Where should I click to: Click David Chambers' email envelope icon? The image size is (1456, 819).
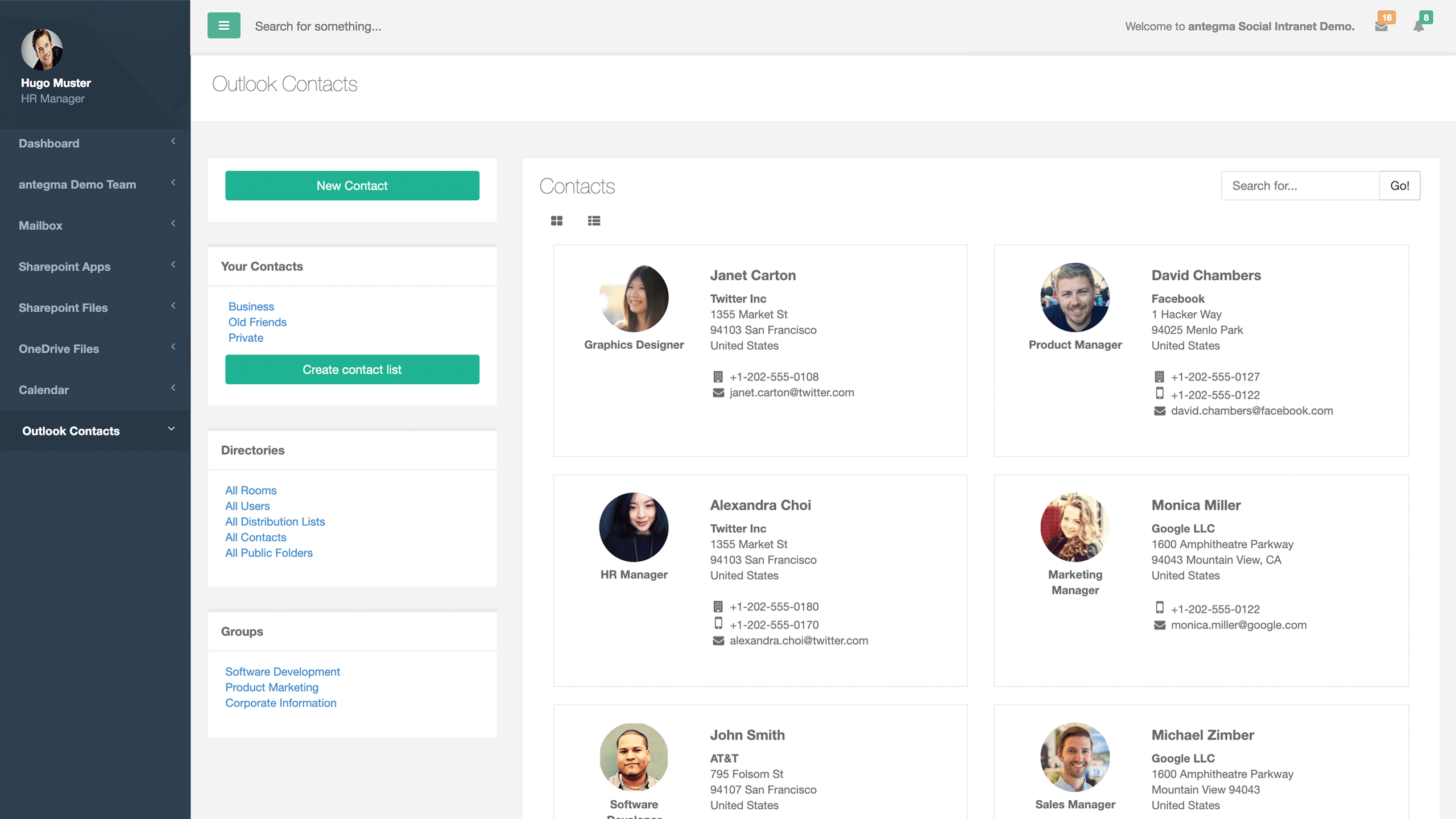pos(1159,411)
